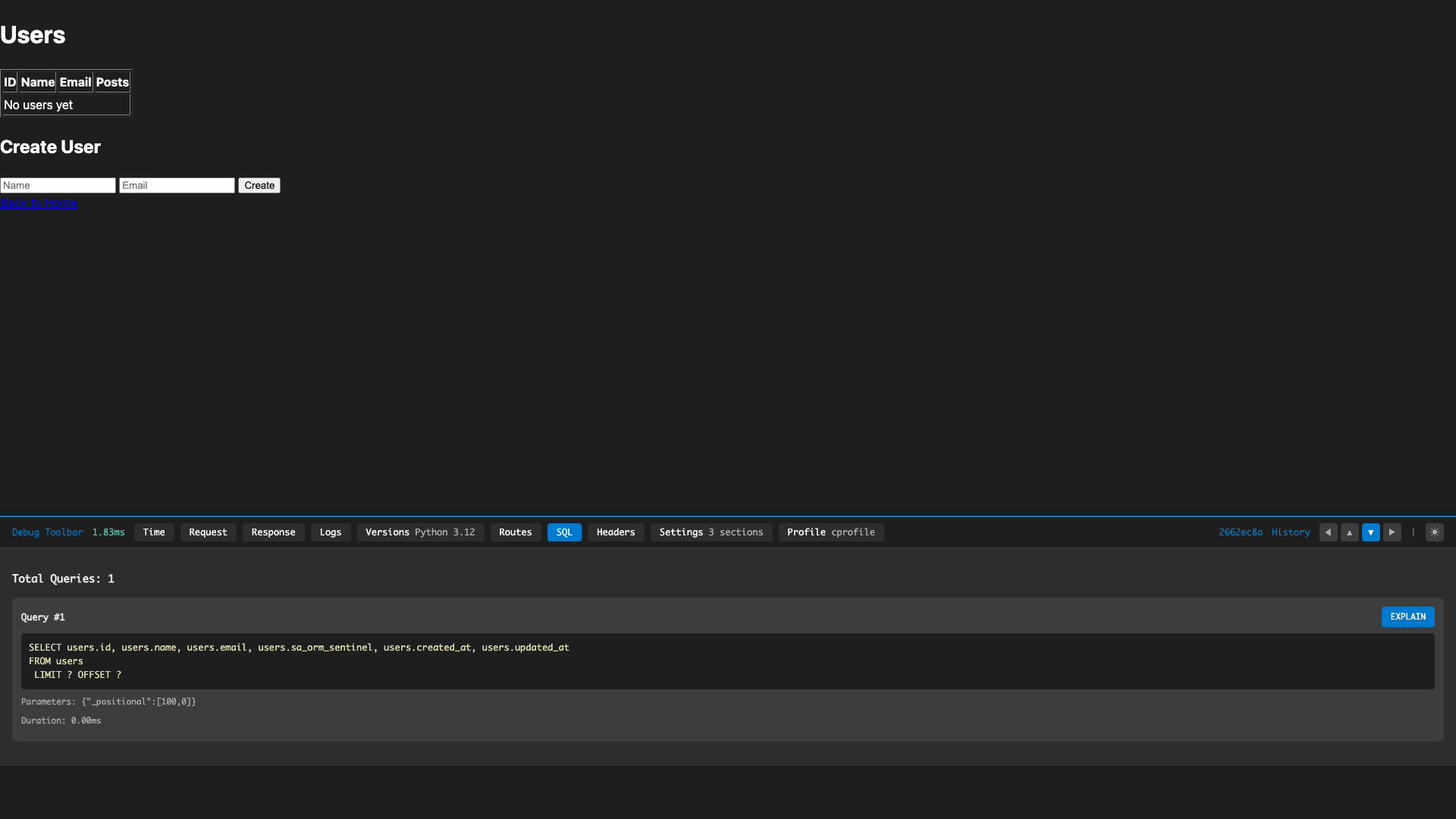Expand Settings 3 sections panel
1456x819 pixels.
pos(711,532)
